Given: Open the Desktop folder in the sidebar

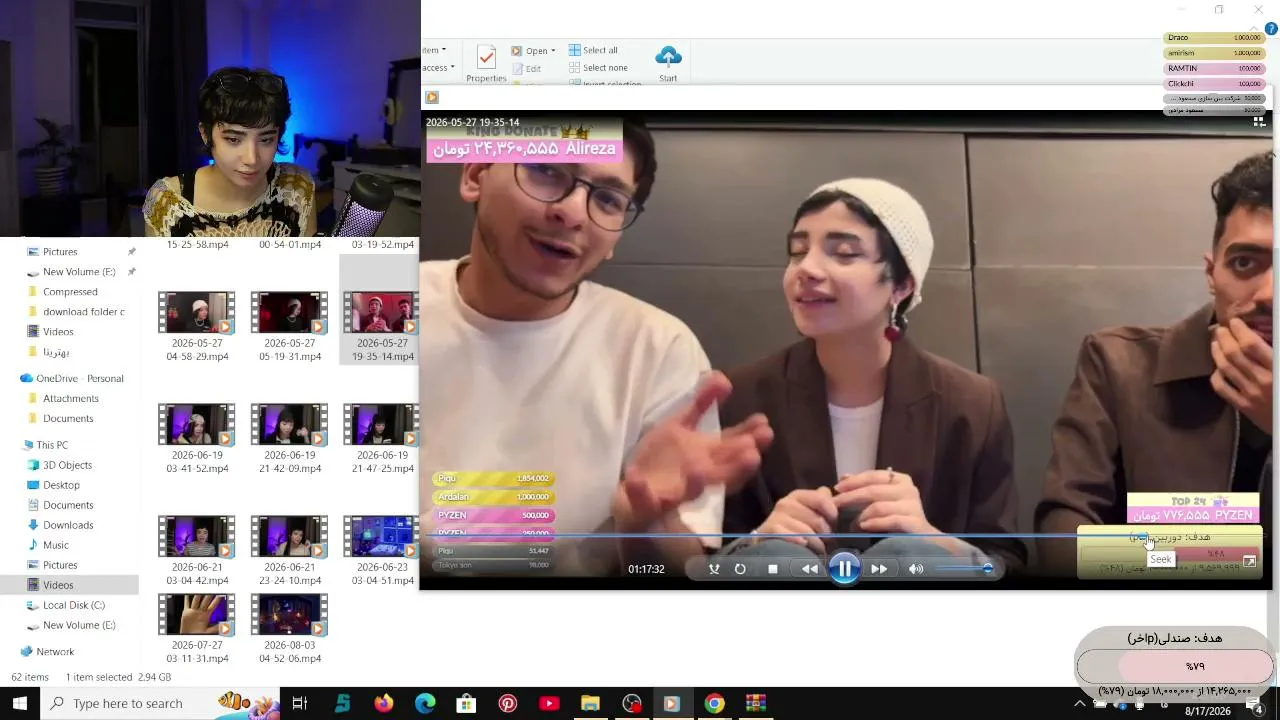Looking at the screenshot, I should pyautogui.click(x=61, y=485).
